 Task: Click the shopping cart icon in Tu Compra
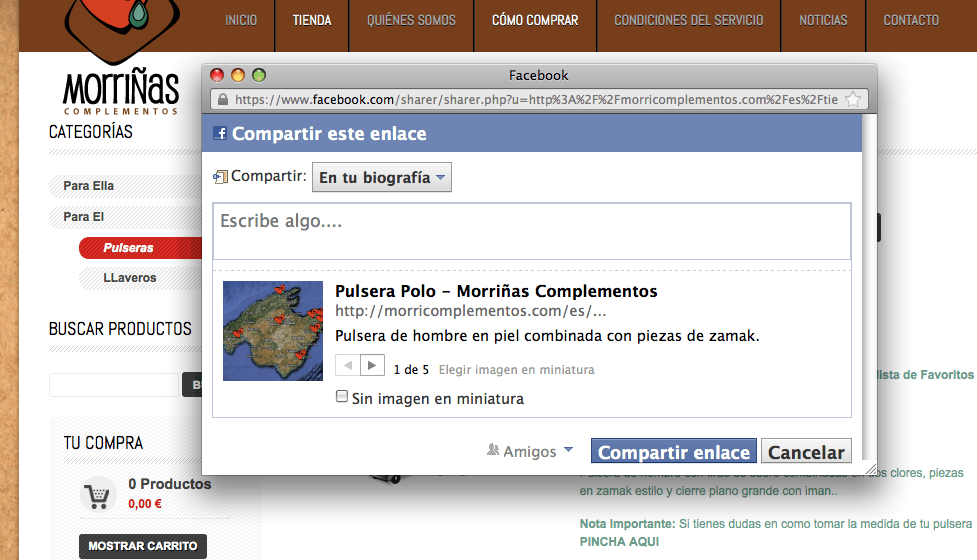[97, 496]
